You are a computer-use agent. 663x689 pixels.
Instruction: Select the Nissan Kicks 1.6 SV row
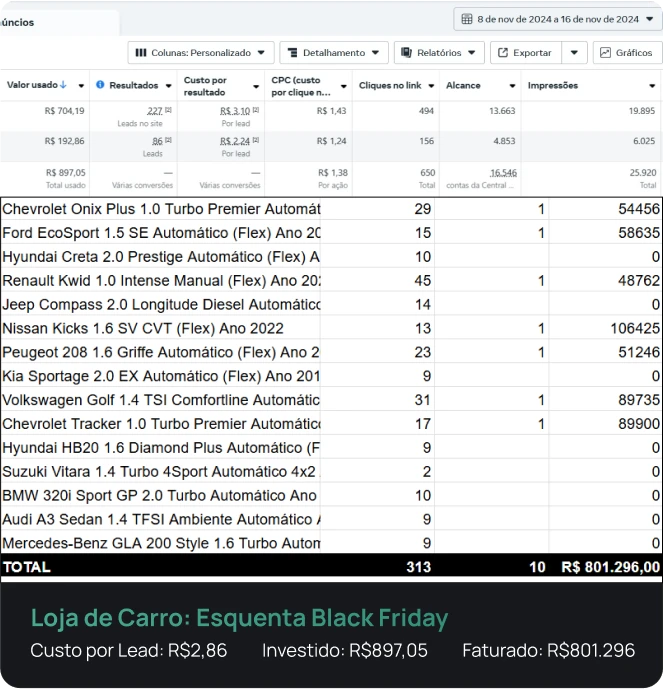pyautogui.click(x=160, y=328)
